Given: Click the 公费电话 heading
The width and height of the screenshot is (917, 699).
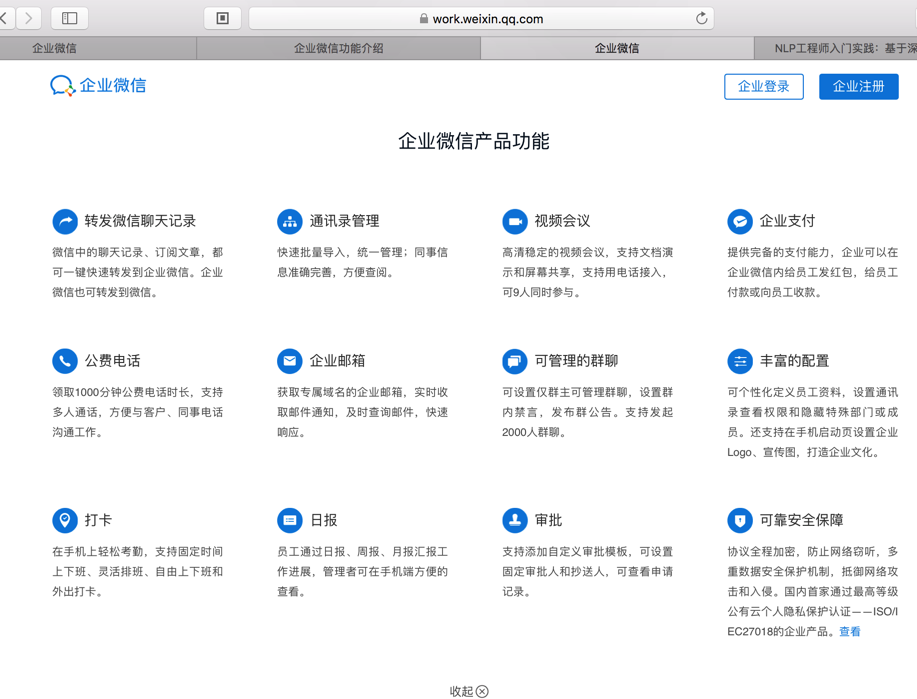Looking at the screenshot, I should (113, 361).
